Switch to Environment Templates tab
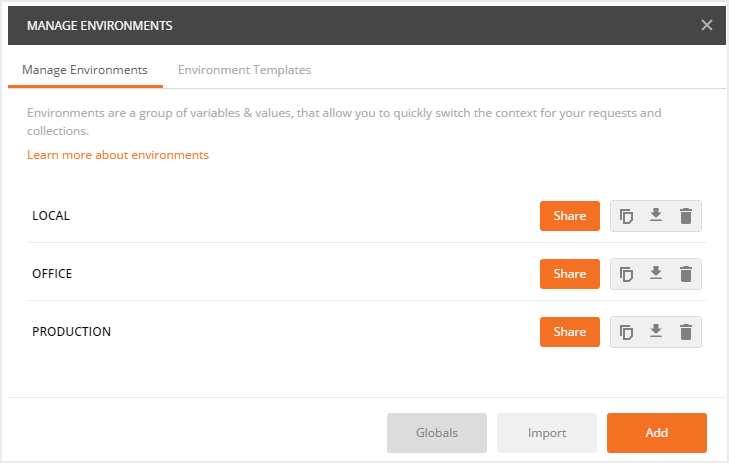The width and height of the screenshot is (729, 463). pyautogui.click(x=244, y=70)
